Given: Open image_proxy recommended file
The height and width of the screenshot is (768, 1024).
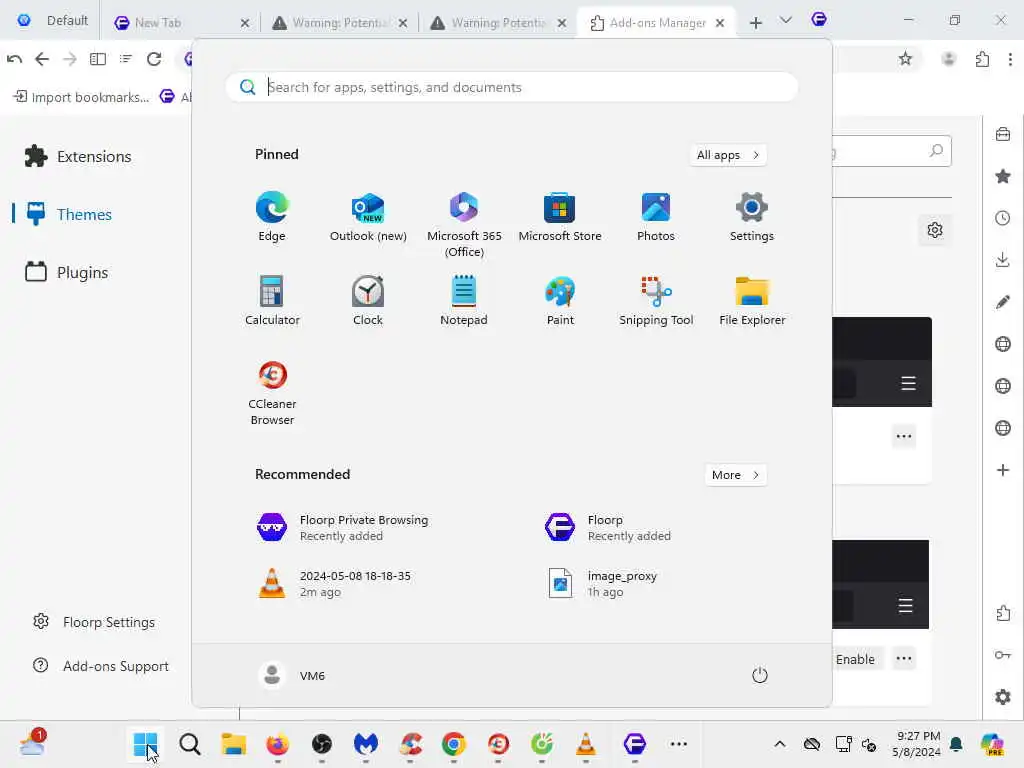Looking at the screenshot, I should 602,583.
